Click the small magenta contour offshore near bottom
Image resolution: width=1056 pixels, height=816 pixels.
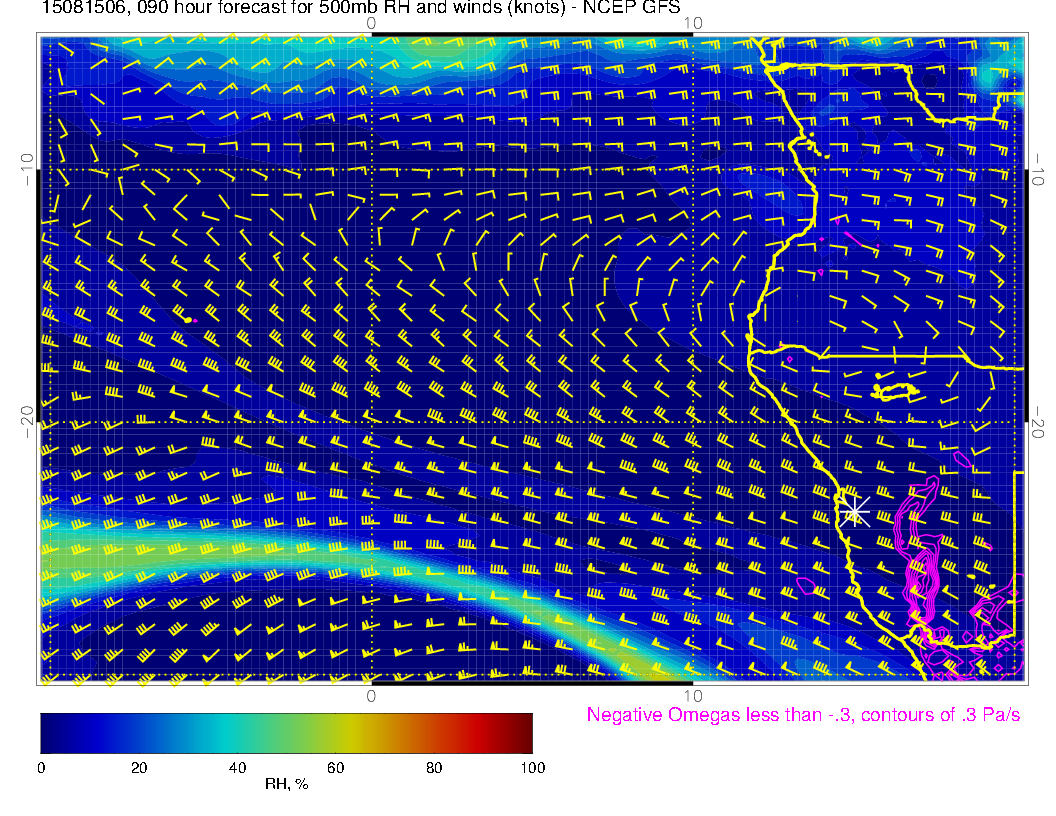[x=807, y=586]
